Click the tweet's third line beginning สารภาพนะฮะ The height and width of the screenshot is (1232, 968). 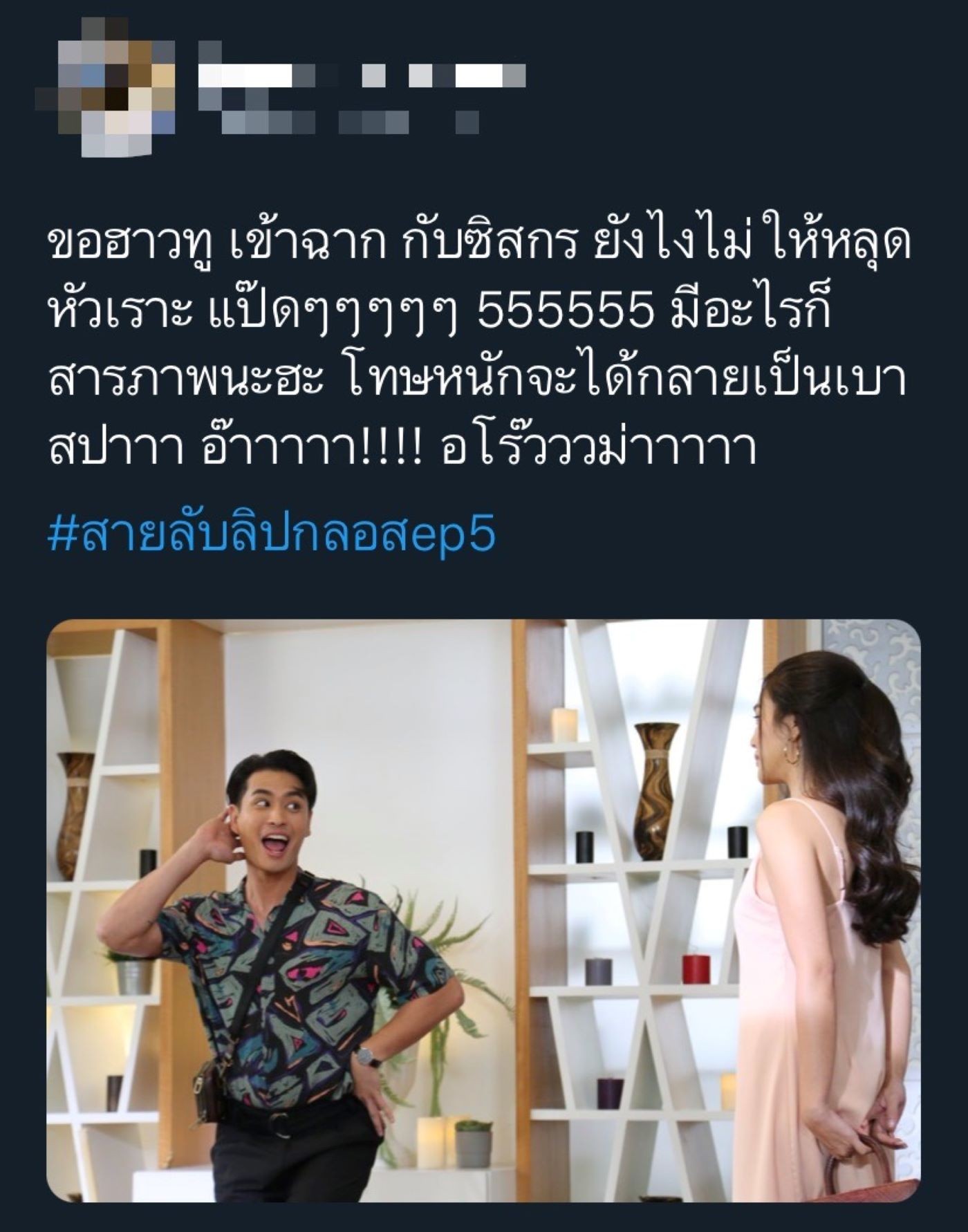[x=477, y=382]
